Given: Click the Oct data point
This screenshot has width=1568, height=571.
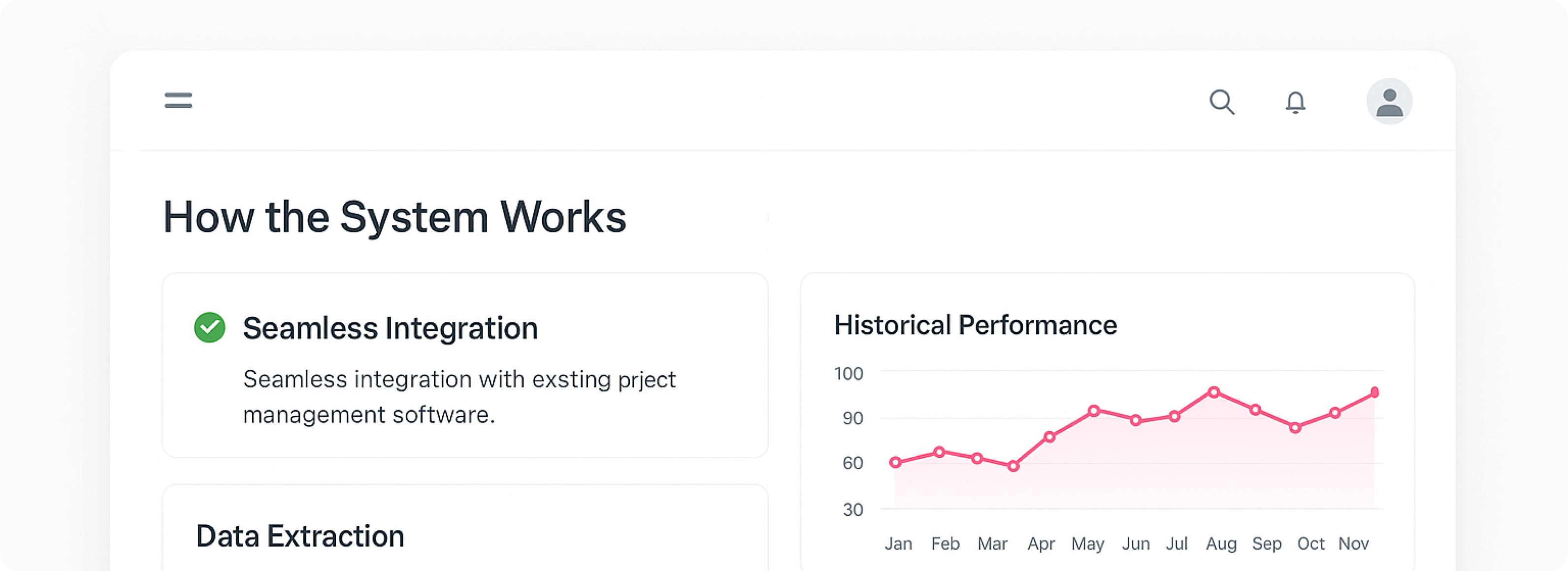Looking at the screenshot, I should (x=1295, y=427).
